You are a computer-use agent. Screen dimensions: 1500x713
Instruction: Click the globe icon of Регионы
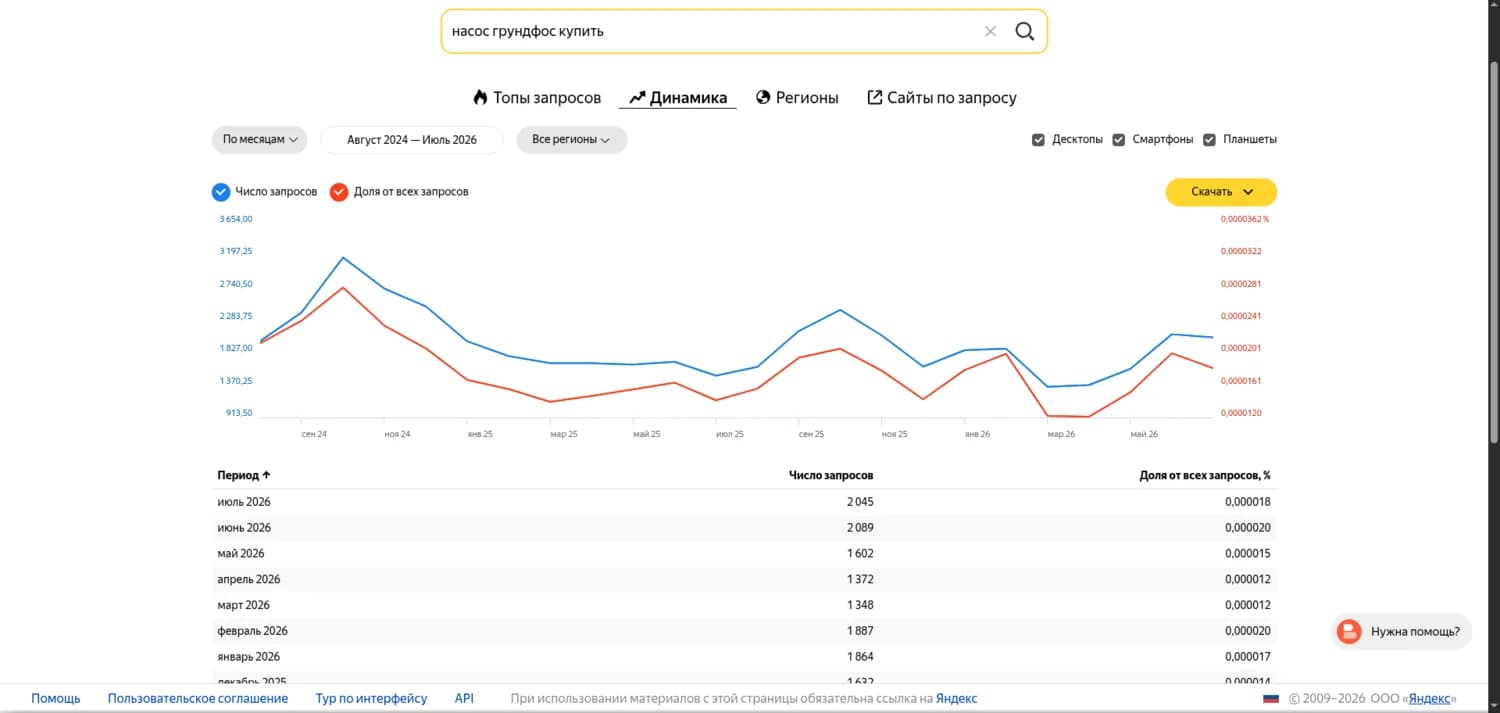[x=763, y=97]
